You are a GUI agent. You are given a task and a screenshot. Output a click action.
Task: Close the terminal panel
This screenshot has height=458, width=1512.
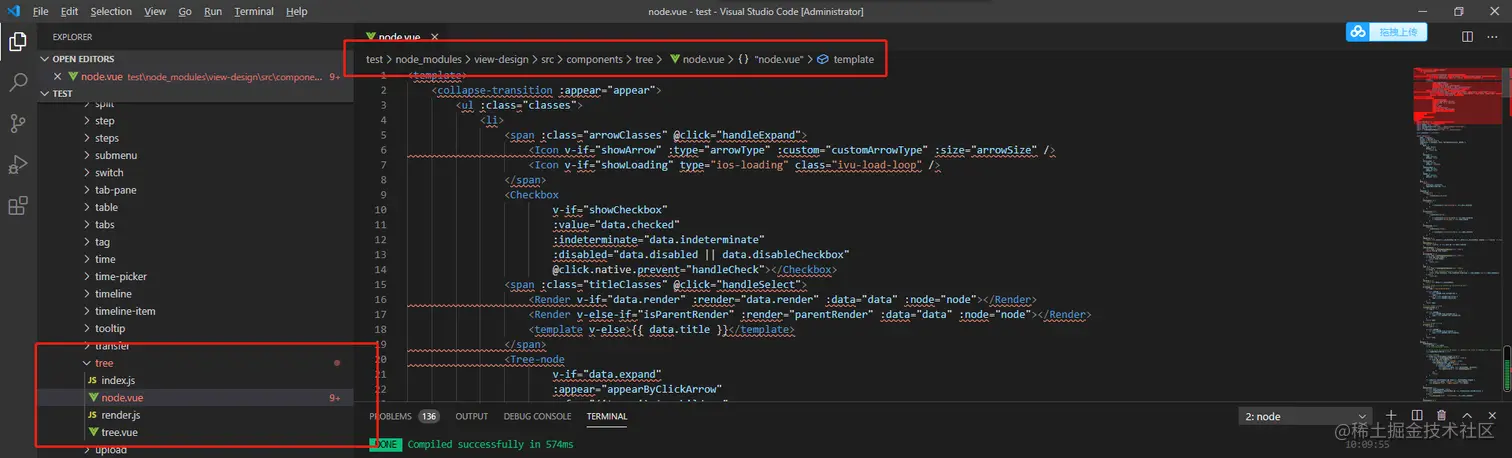coord(1492,415)
